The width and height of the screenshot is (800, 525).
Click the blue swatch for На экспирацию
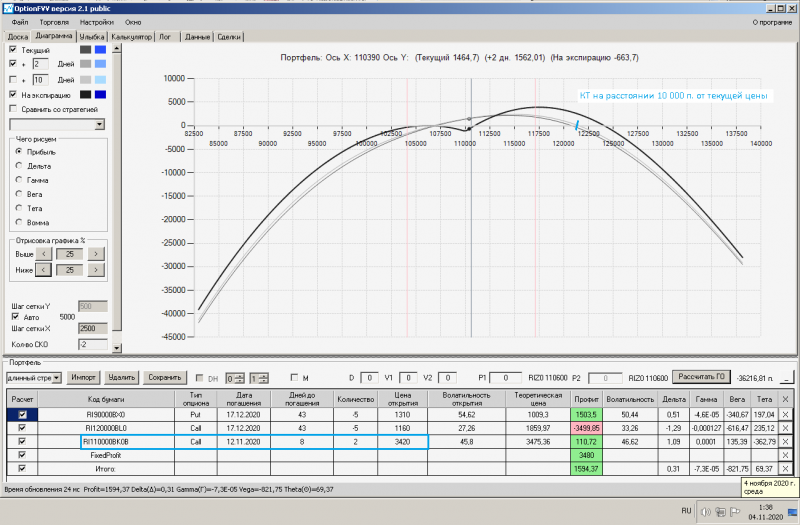tap(102, 94)
